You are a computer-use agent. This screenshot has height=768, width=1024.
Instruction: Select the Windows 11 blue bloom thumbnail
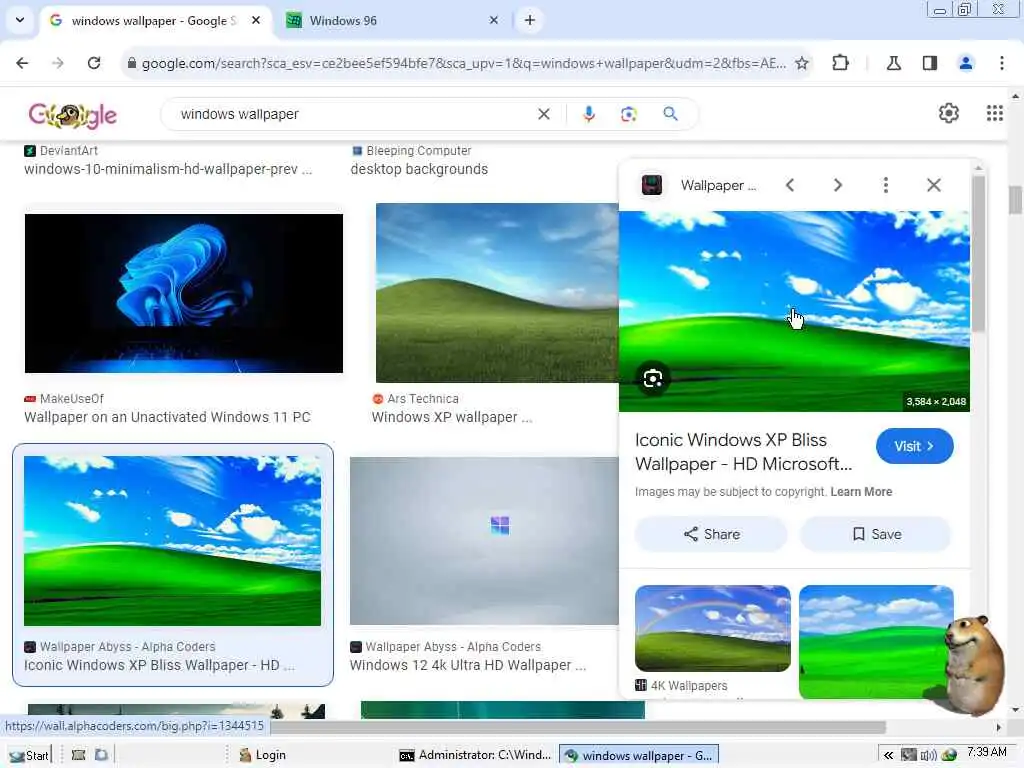[184, 293]
